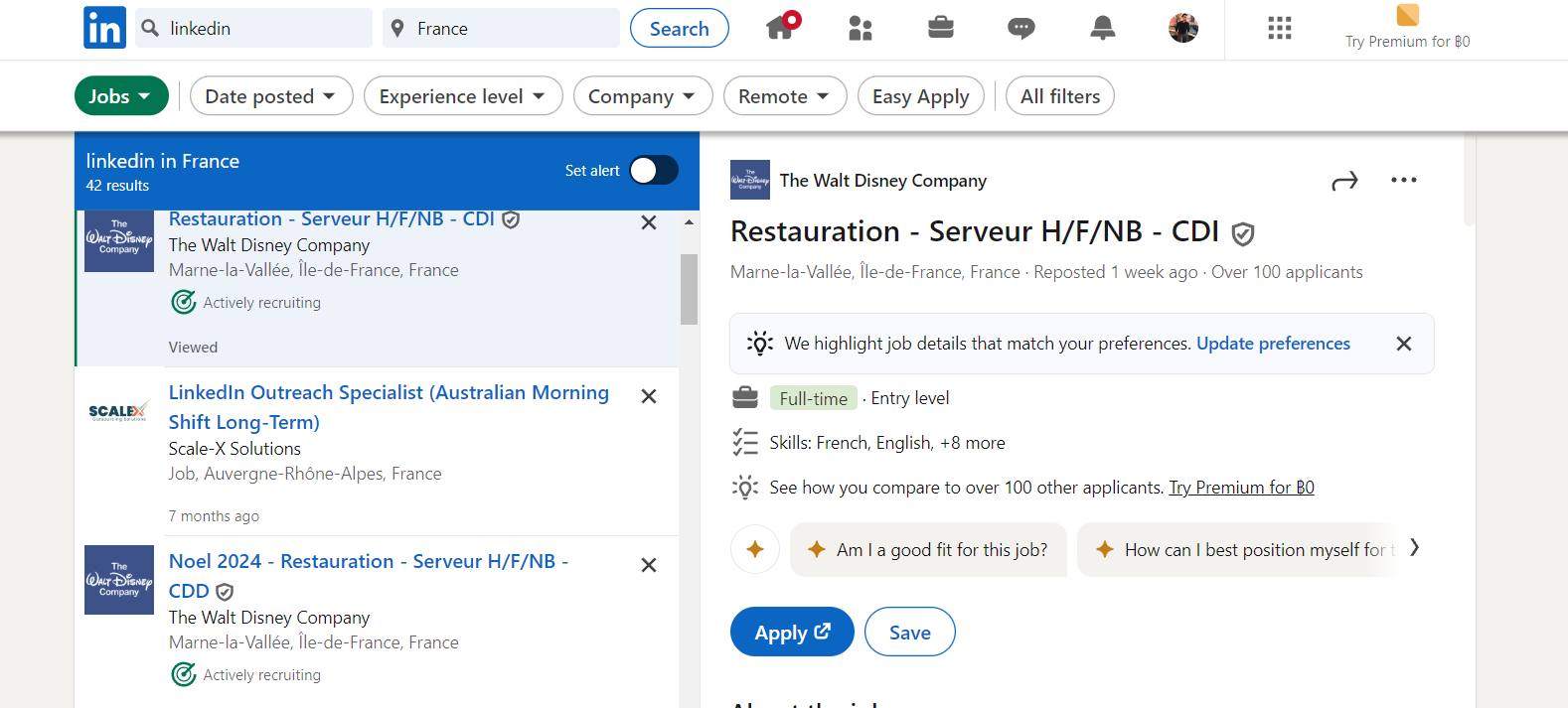Image resolution: width=1568 pixels, height=708 pixels.
Task: Click the Apply button
Action: pyautogui.click(x=792, y=632)
